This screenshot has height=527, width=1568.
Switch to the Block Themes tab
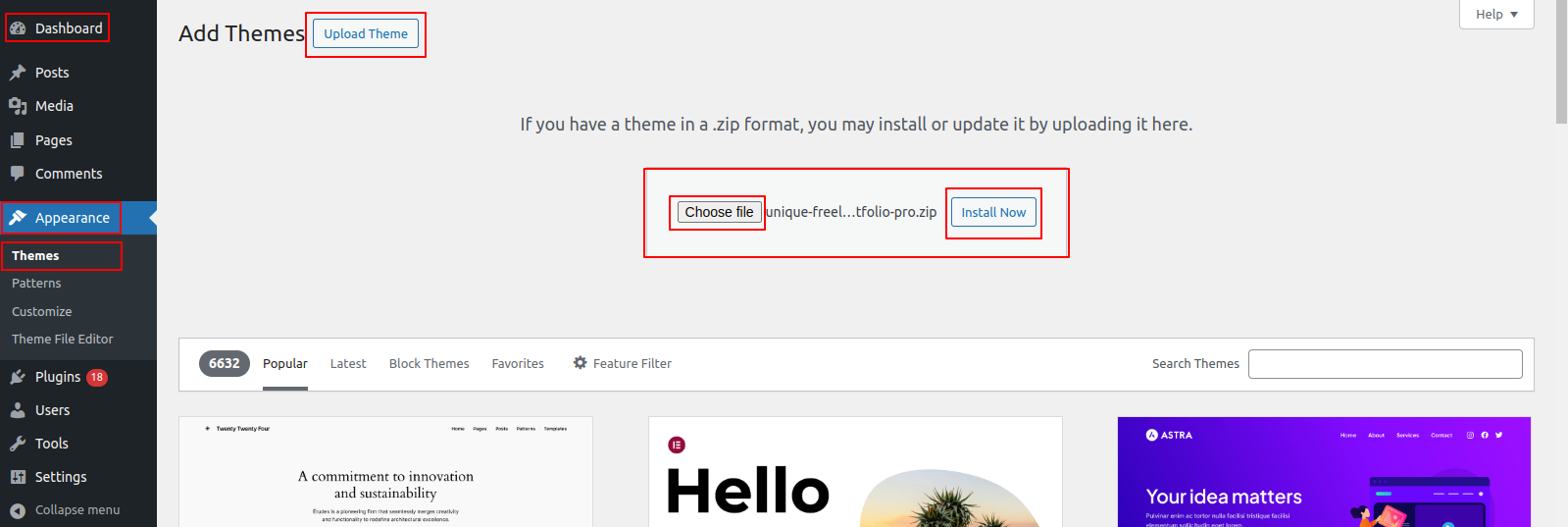click(429, 363)
